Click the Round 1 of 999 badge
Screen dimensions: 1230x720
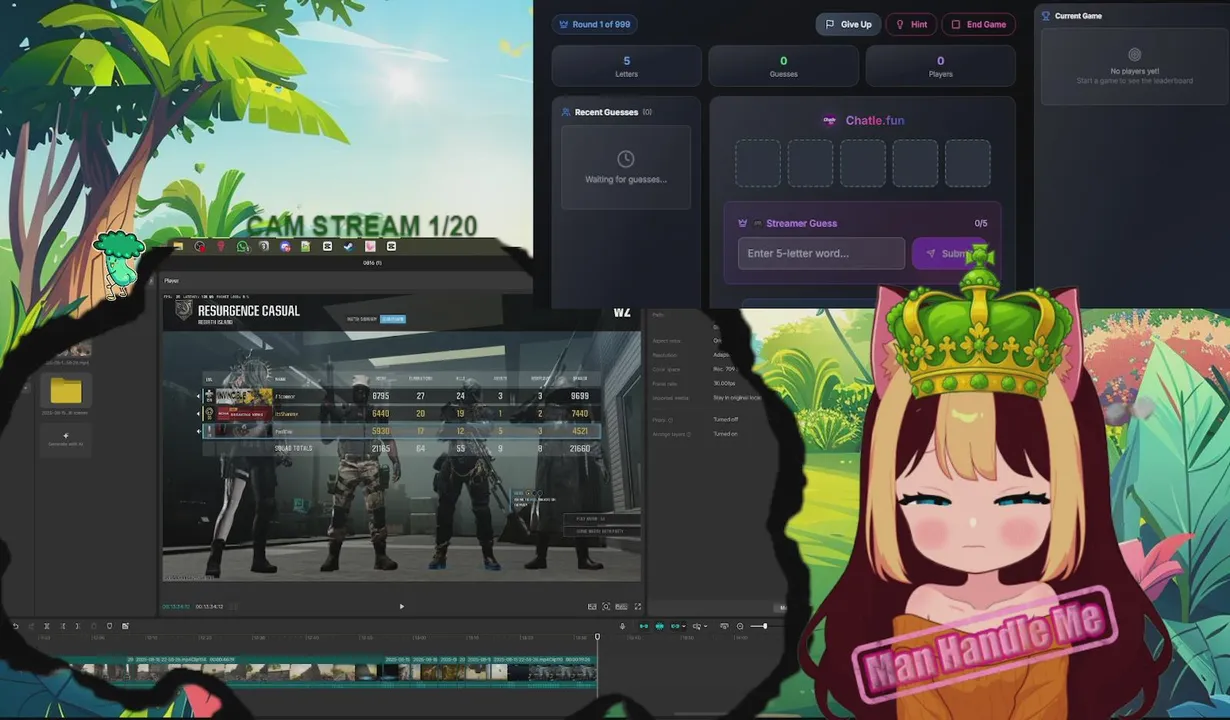[594, 24]
